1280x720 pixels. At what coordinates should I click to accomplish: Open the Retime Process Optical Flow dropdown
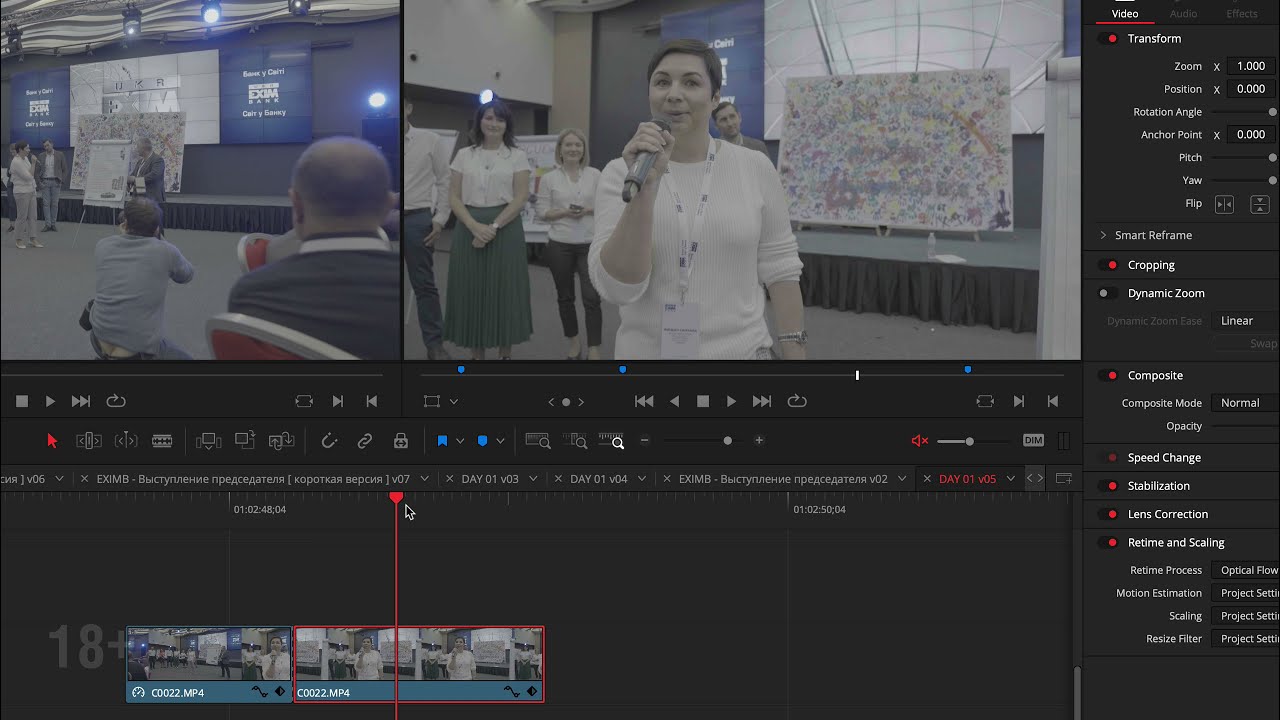(x=1245, y=570)
